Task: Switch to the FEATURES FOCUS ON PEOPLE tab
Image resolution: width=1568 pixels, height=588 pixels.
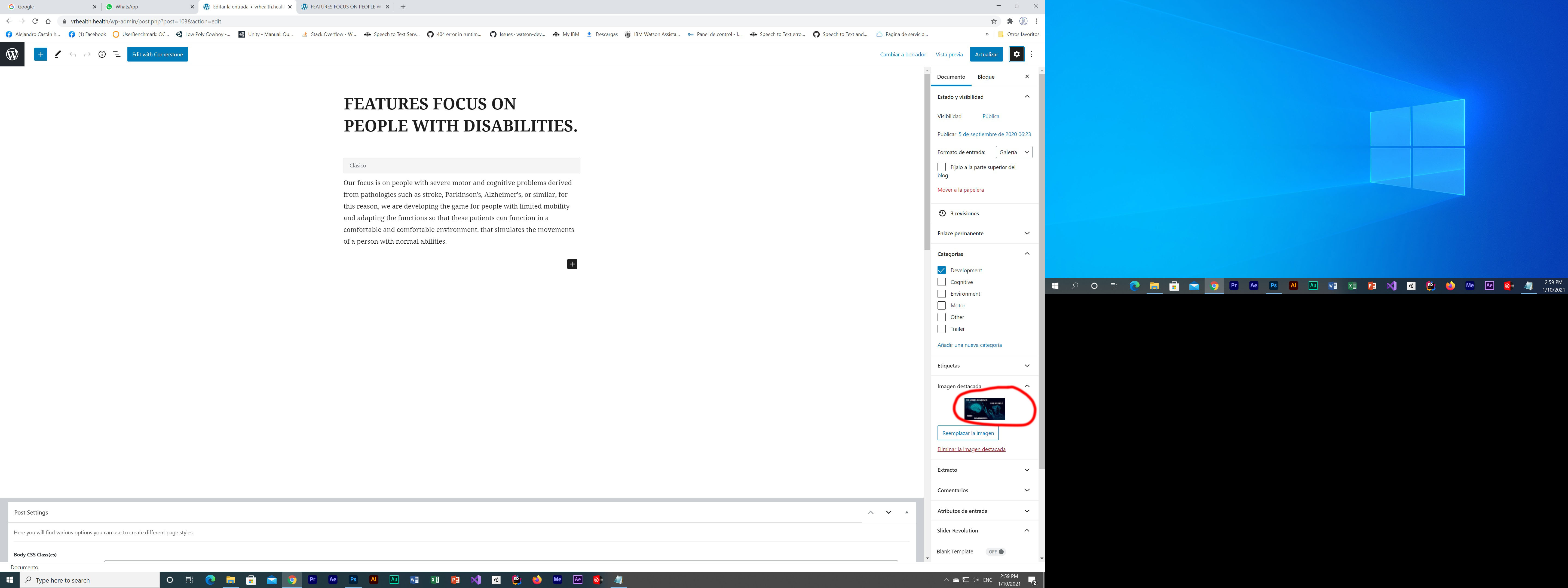Action: 345,7
